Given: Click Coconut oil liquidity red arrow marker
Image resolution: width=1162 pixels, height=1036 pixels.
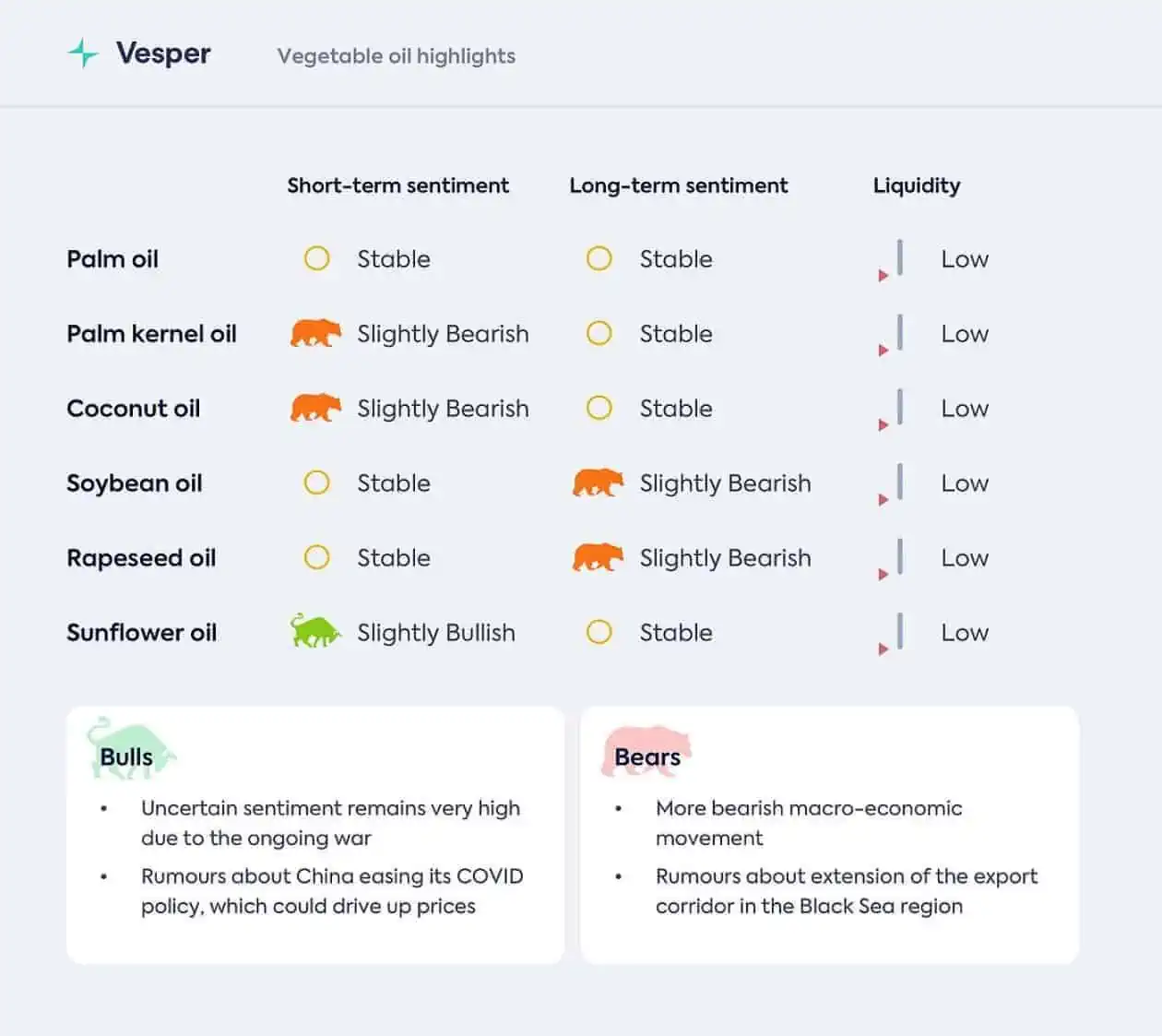Looking at the screenshot, I should point(883,425).
